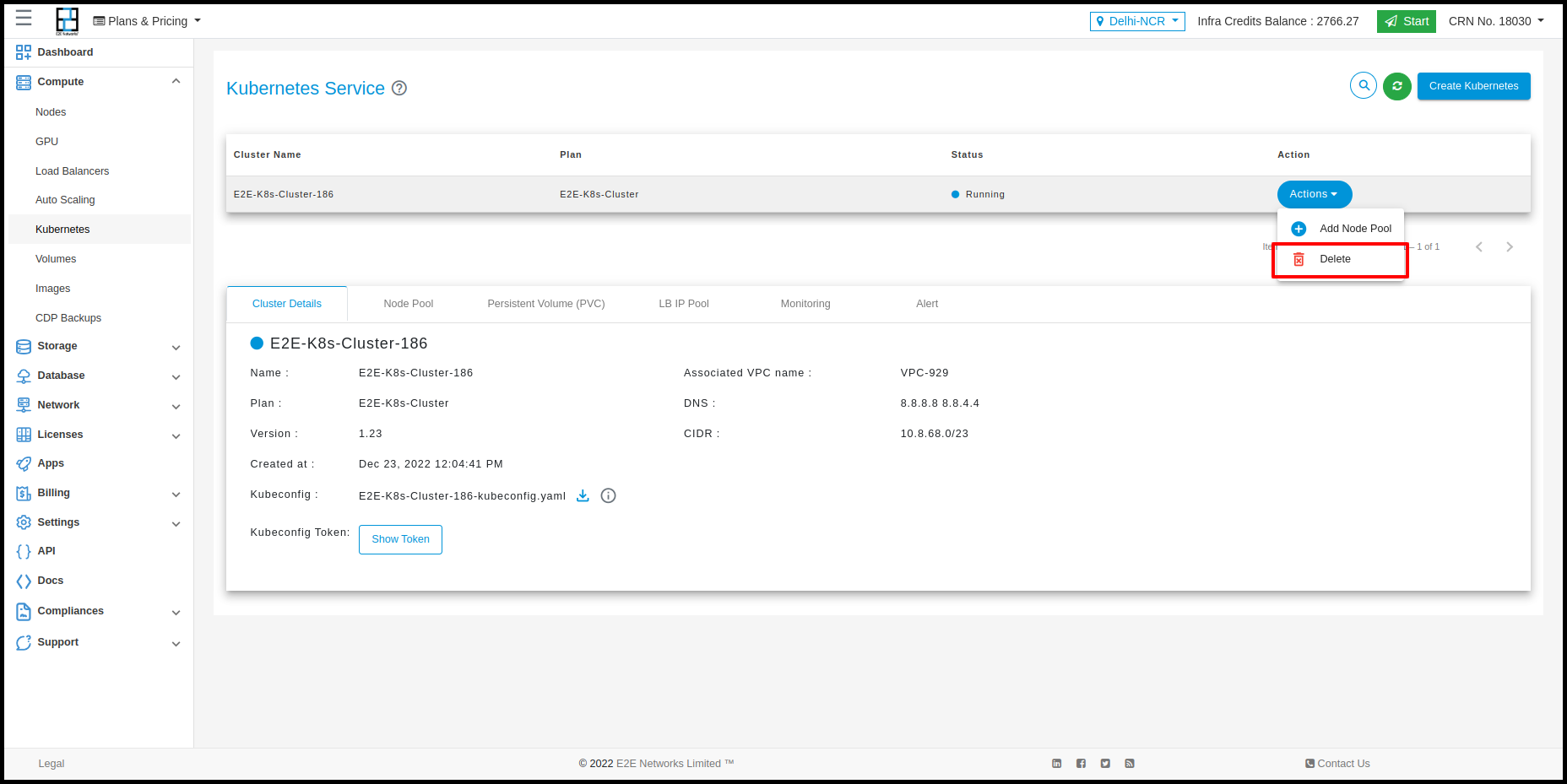Click the RSS feed icon in footer
The height and width of the screenshot is (784, 1567).
(1130, 764)
